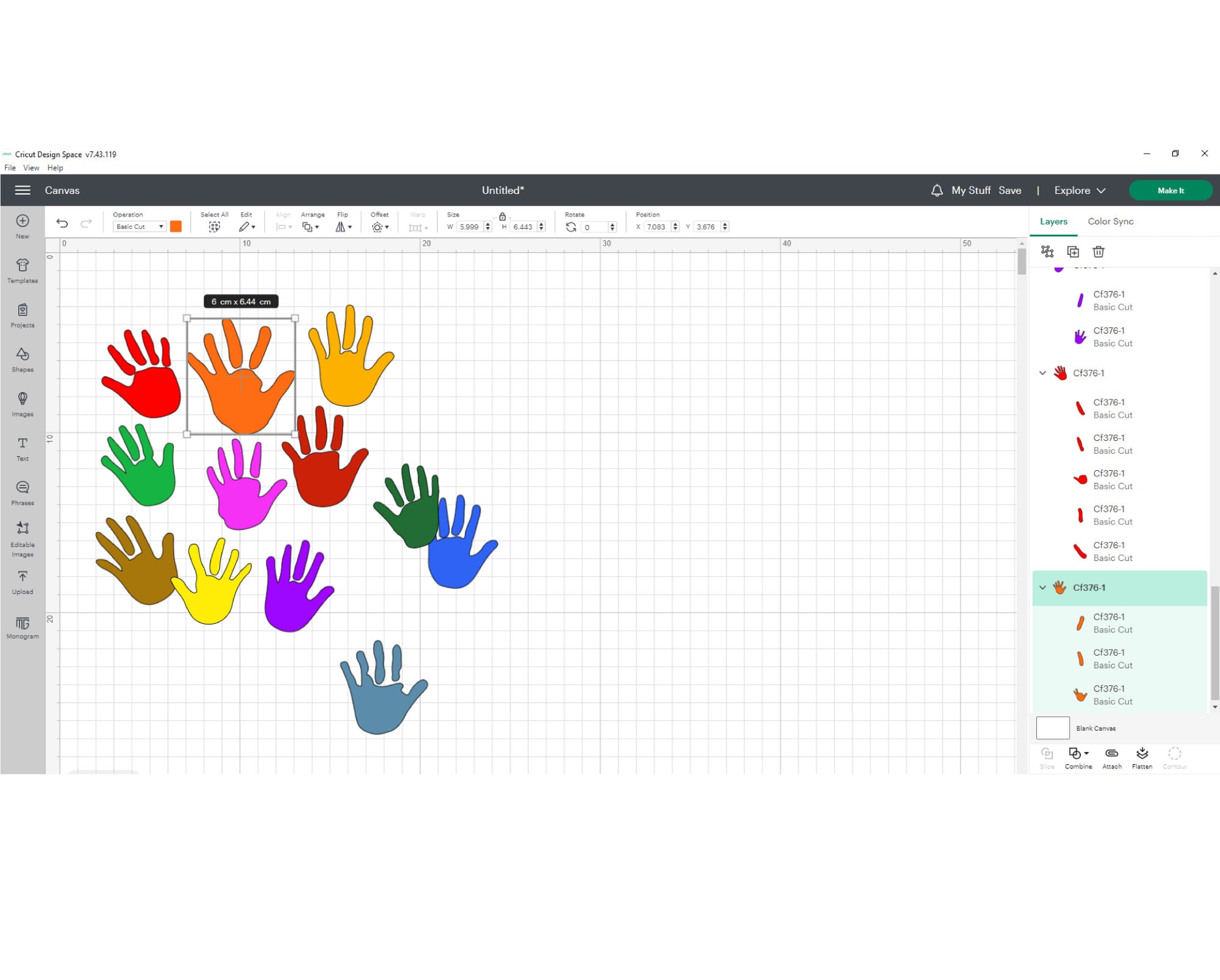This screenshot has height=980, width=1220.
Task: Click Save in the header
Action: point(1010,190)
